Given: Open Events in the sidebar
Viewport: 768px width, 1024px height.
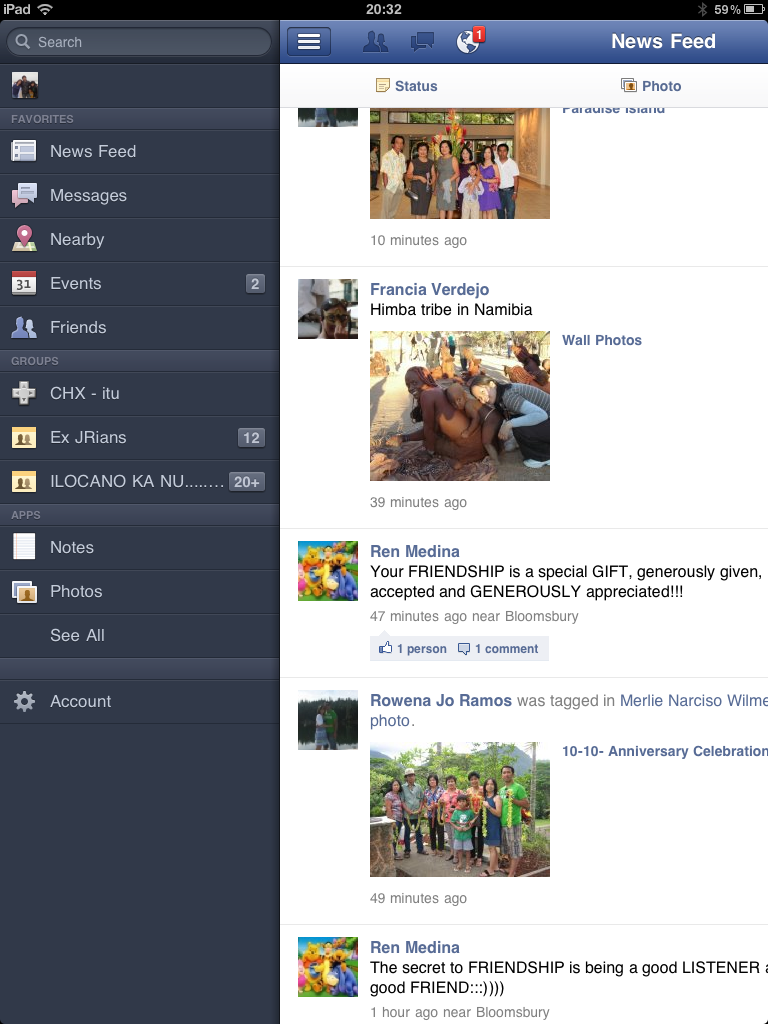Looking at the screenshot, I should [140, 283].
